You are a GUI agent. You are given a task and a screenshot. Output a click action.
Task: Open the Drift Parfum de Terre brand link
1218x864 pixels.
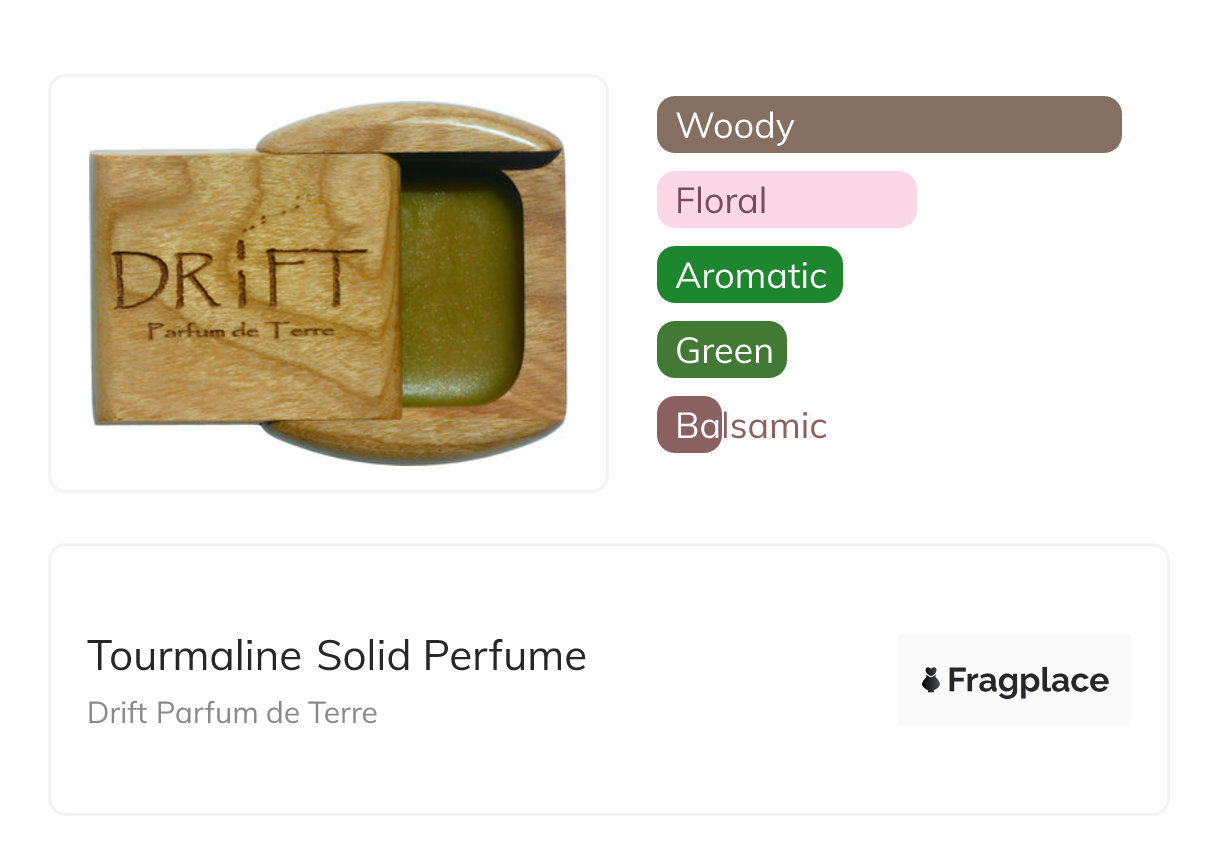tap(232, 713)
